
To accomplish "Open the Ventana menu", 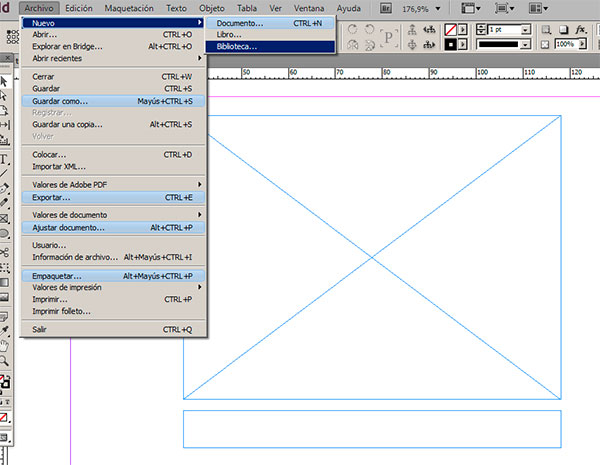I will [x=309, y=8].
